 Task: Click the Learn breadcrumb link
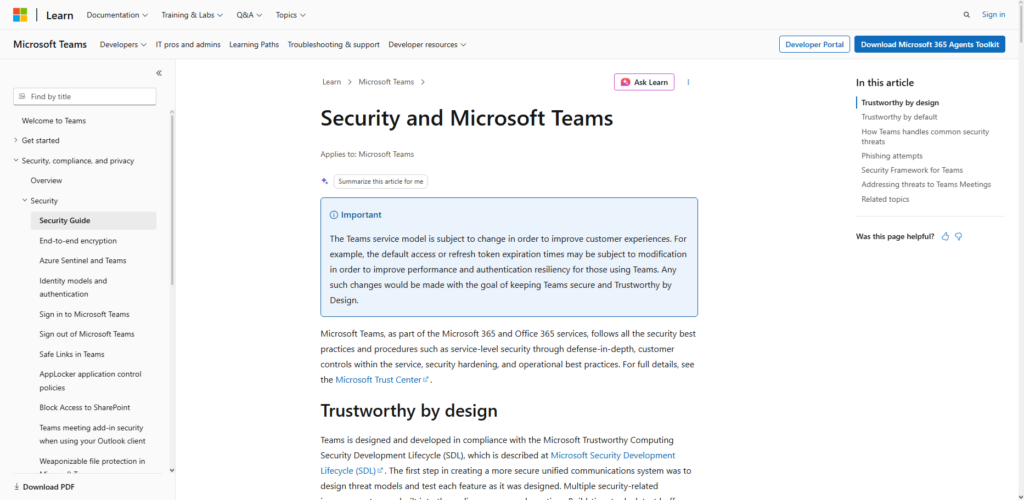click(332, 82)
